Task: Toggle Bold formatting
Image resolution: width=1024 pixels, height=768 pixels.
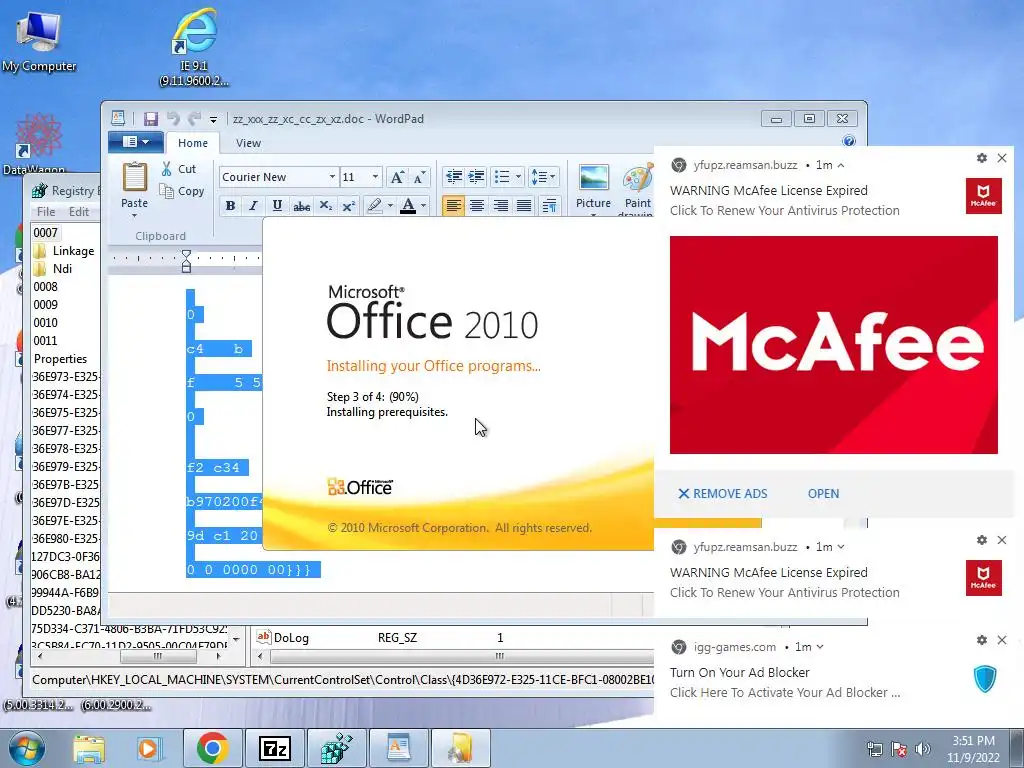Action: (230, 206)
